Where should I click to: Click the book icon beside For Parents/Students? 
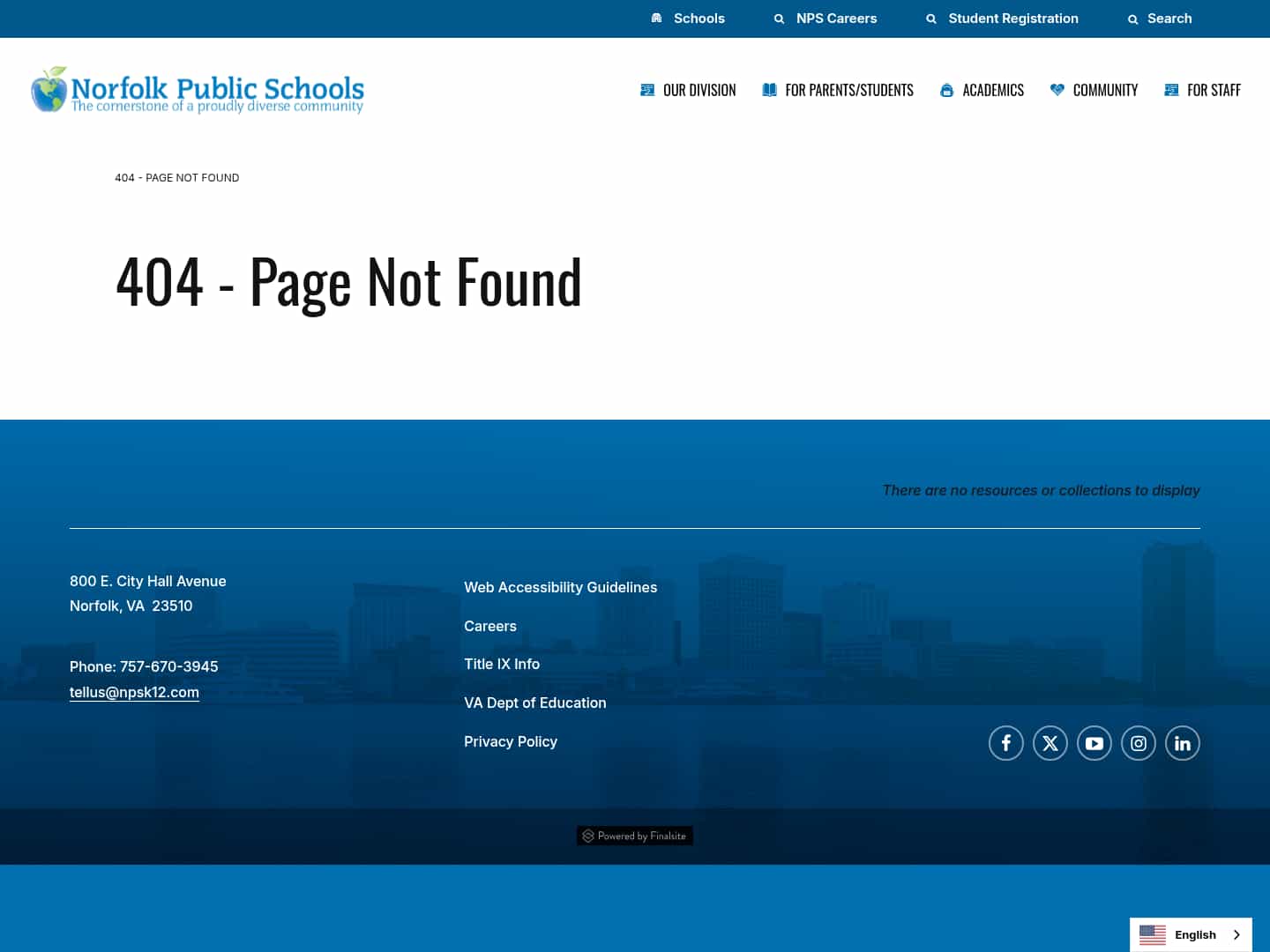coord(769,89)
